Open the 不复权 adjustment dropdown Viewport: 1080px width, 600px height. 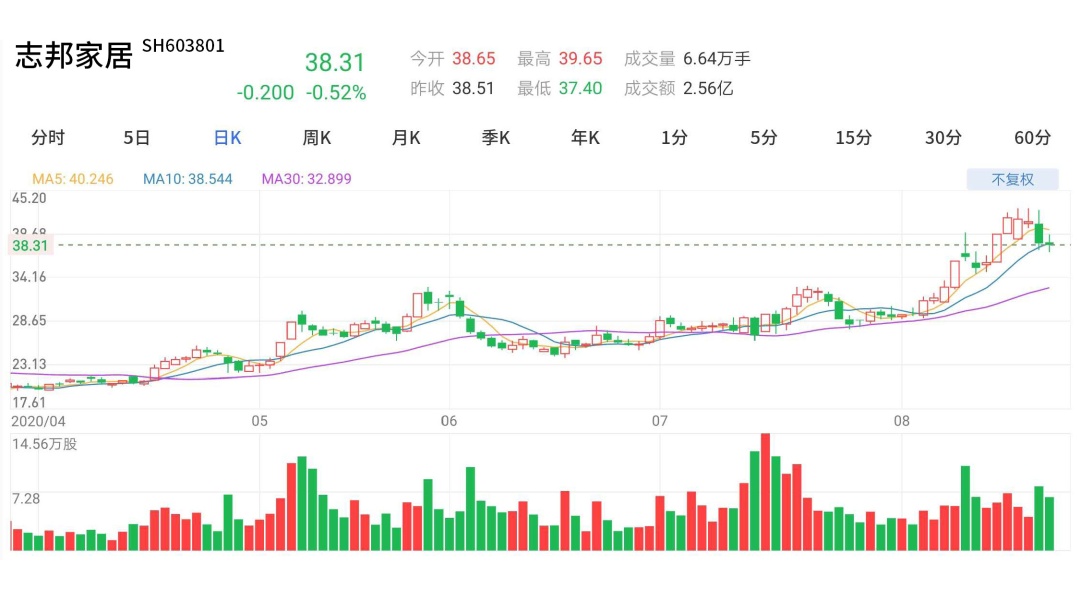[x=1012, y=180]
